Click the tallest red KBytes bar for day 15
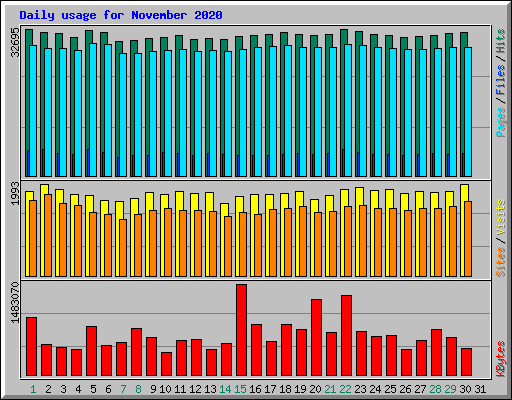 click(x=241, y=330)
